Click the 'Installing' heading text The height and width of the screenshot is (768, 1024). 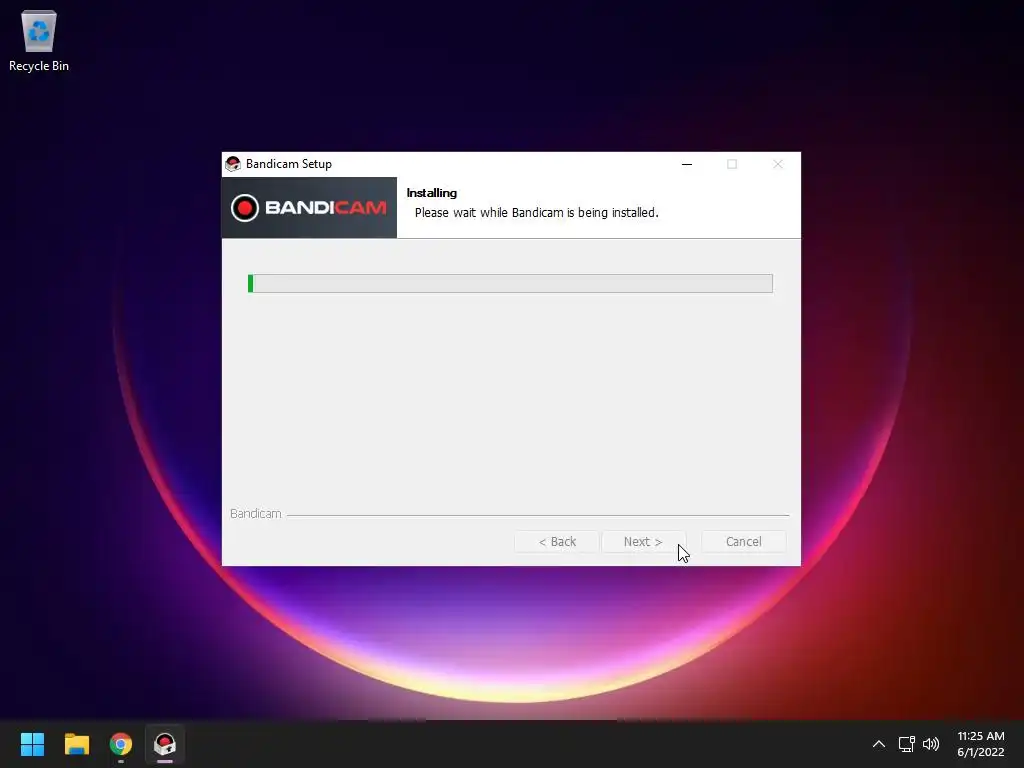[432, 193]
